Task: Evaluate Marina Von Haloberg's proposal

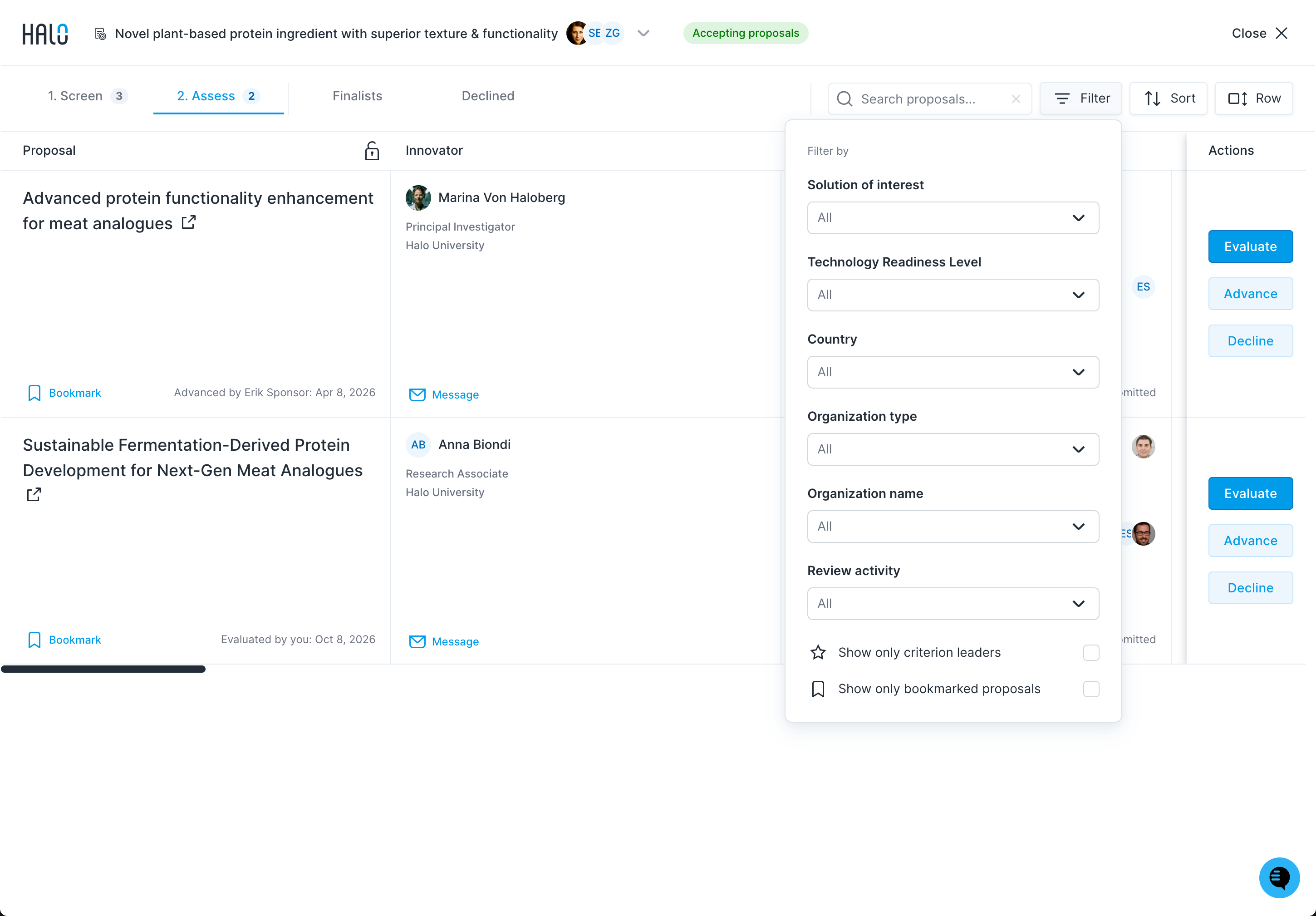Action: (1250, 247)
